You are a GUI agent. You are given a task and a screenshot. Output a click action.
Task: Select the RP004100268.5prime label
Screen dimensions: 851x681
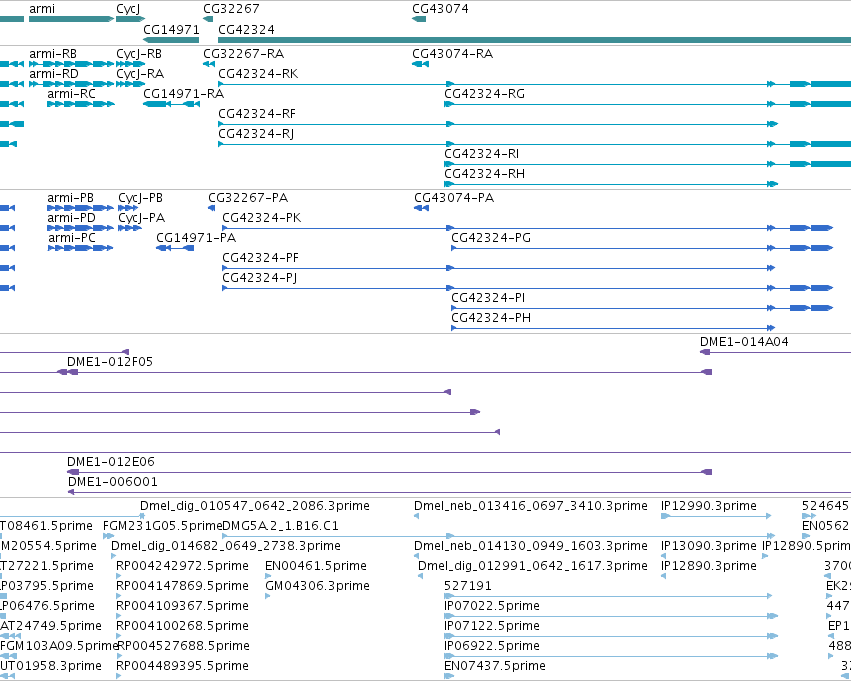coord(182,627)
